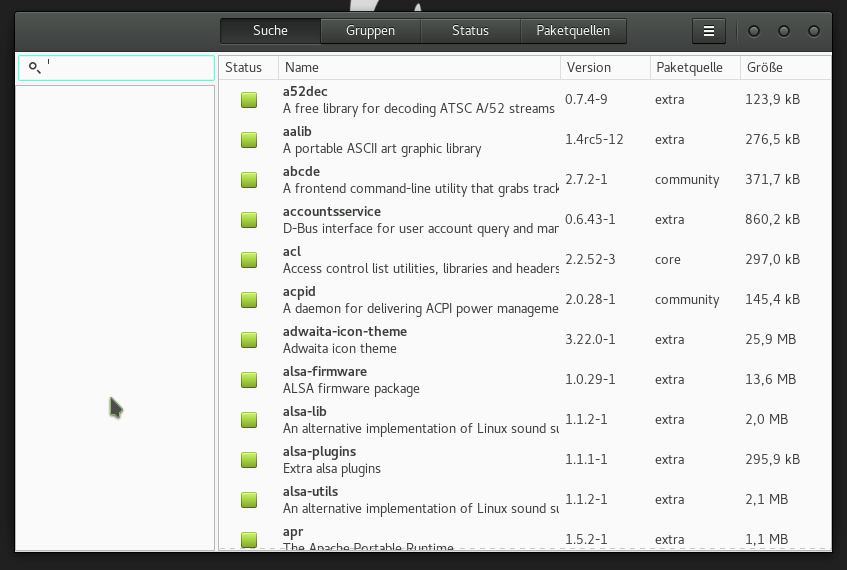This screenshot has height=570, width=847.
Task: Select the Suche tab
Action: [270, 31]
